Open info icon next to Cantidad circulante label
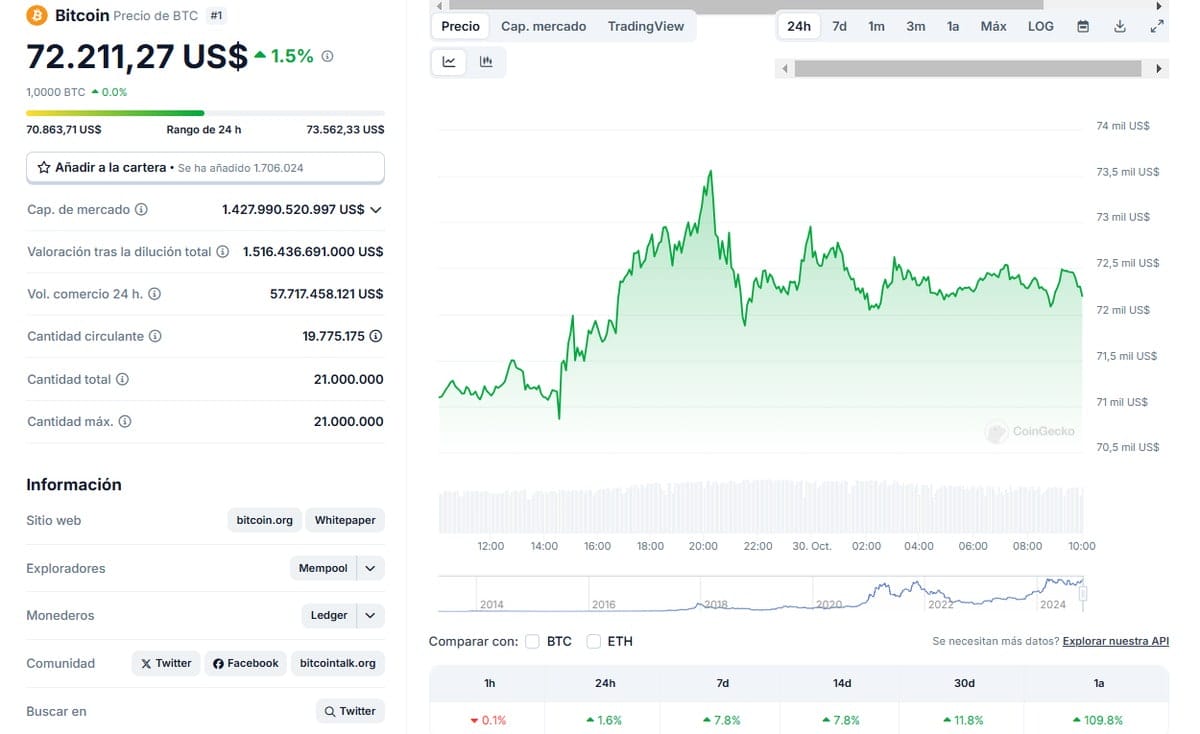The width and height of the screenshot is (1200, 734). [155, 337]
